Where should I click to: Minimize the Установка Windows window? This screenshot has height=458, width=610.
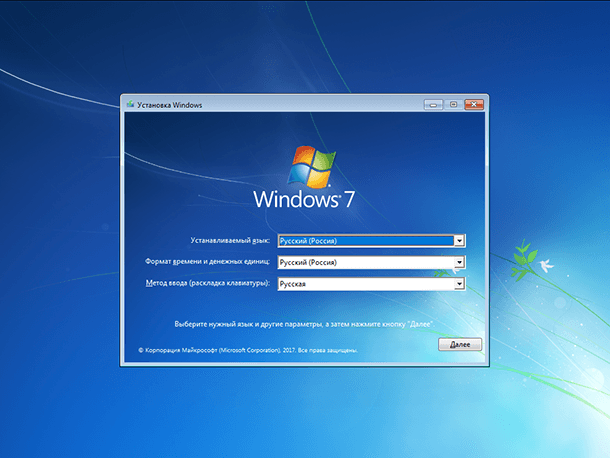point(433,105)
